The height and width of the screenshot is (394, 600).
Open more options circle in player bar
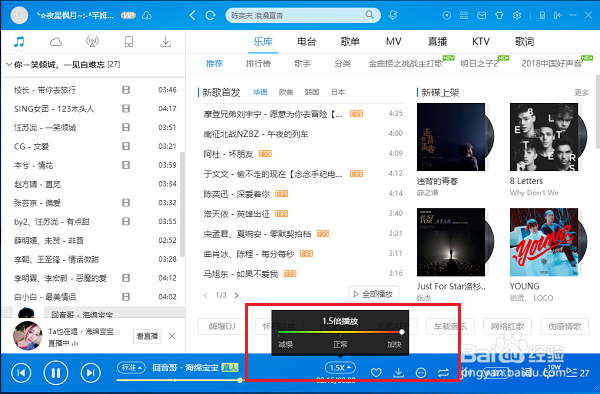[421, 373]
